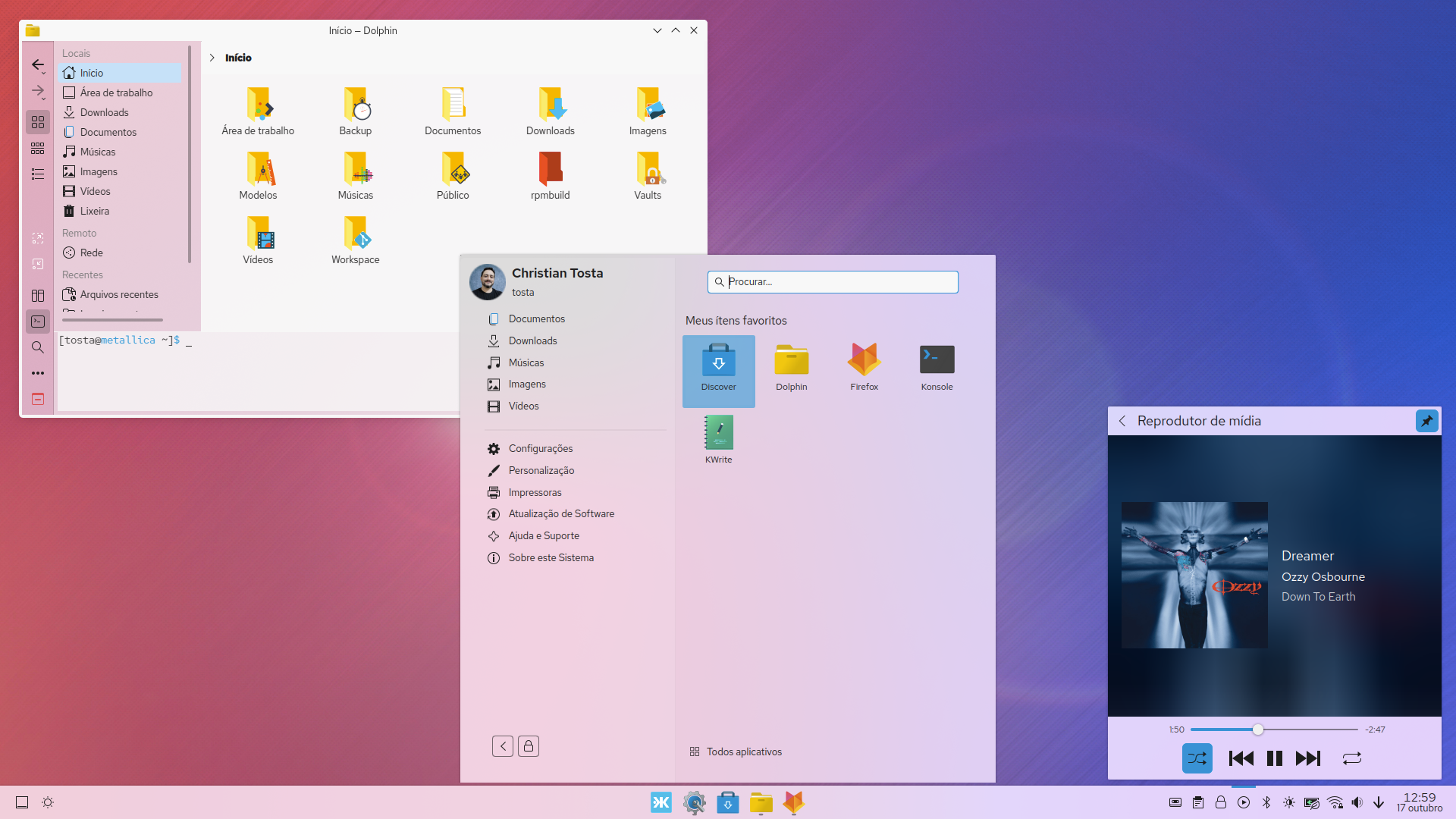Open the volume tray icon
Screen dimensions: 1456x819
[1357, 802]
